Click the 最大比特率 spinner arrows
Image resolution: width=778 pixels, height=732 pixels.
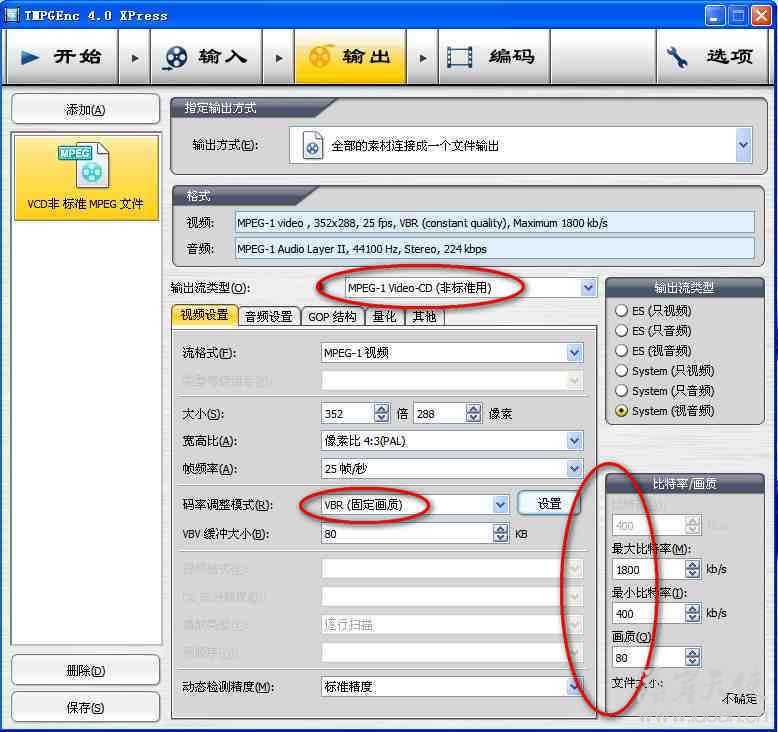(x=693, y=569)
